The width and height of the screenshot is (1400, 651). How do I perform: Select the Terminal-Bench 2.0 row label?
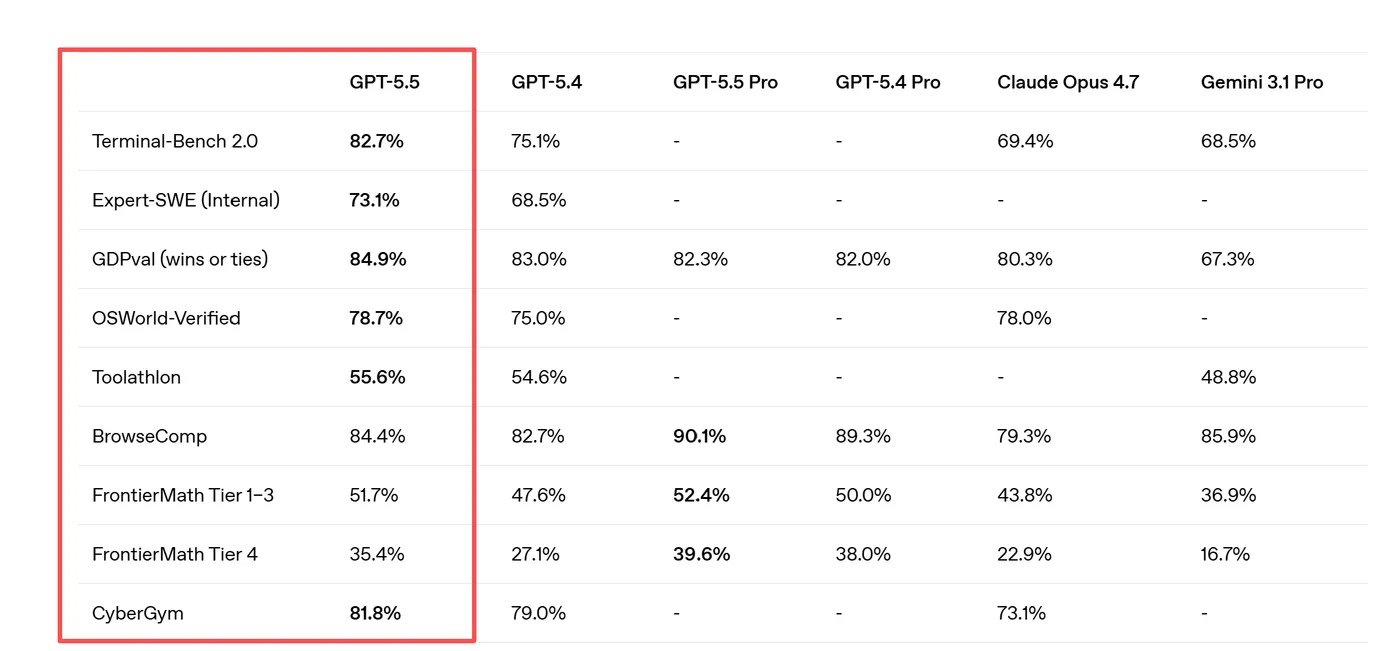tap(175, 141)
